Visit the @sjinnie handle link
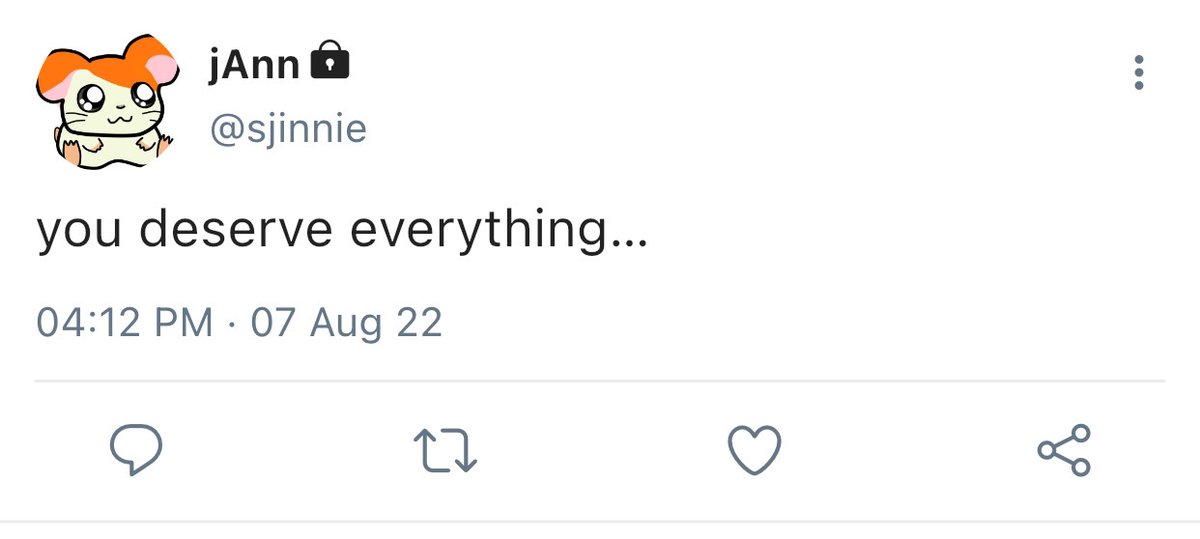This screenshot has width=1200, height=539. tap(288, 129)
